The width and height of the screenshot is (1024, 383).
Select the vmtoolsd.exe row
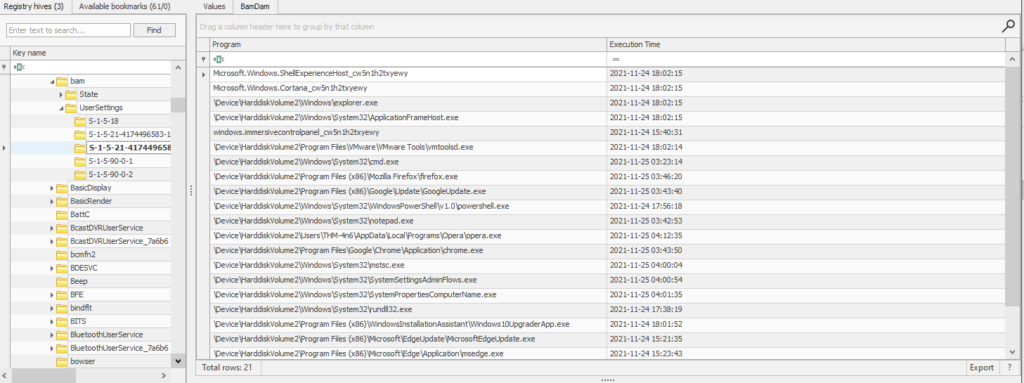(607, 147)
